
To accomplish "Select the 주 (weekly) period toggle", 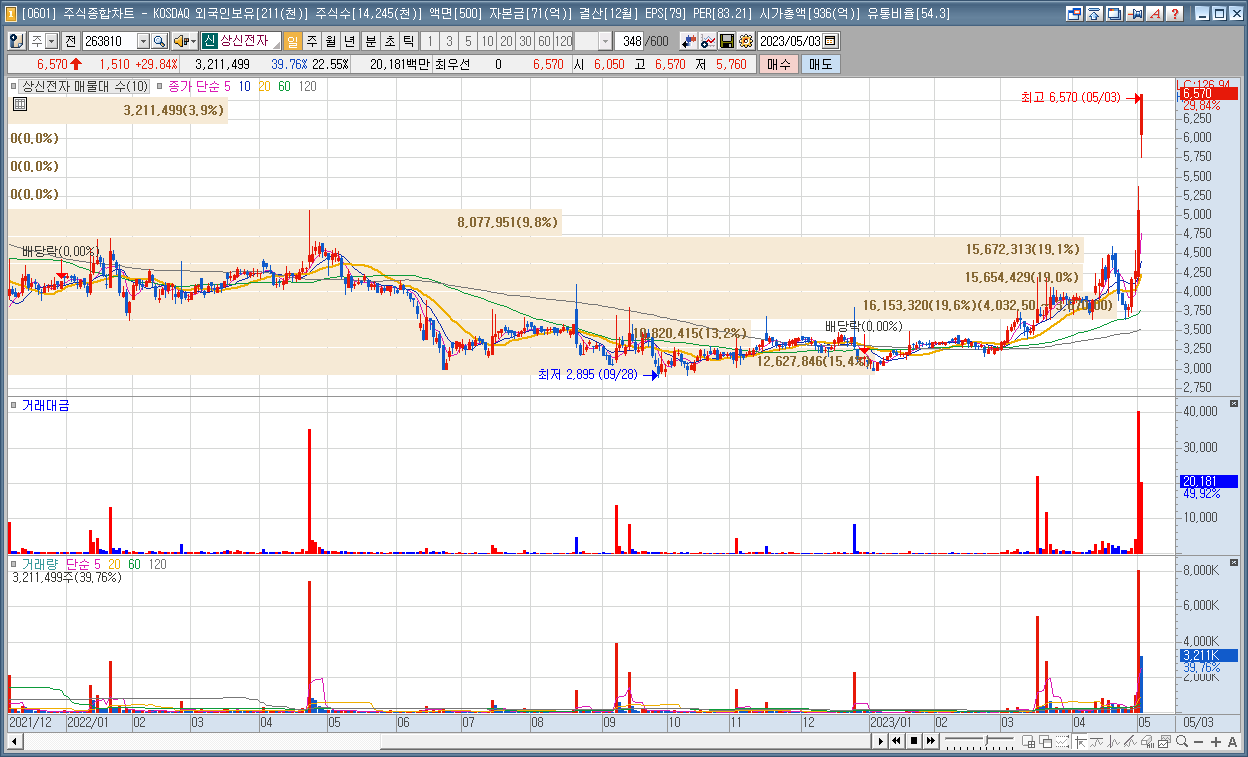I will (312, 41).
